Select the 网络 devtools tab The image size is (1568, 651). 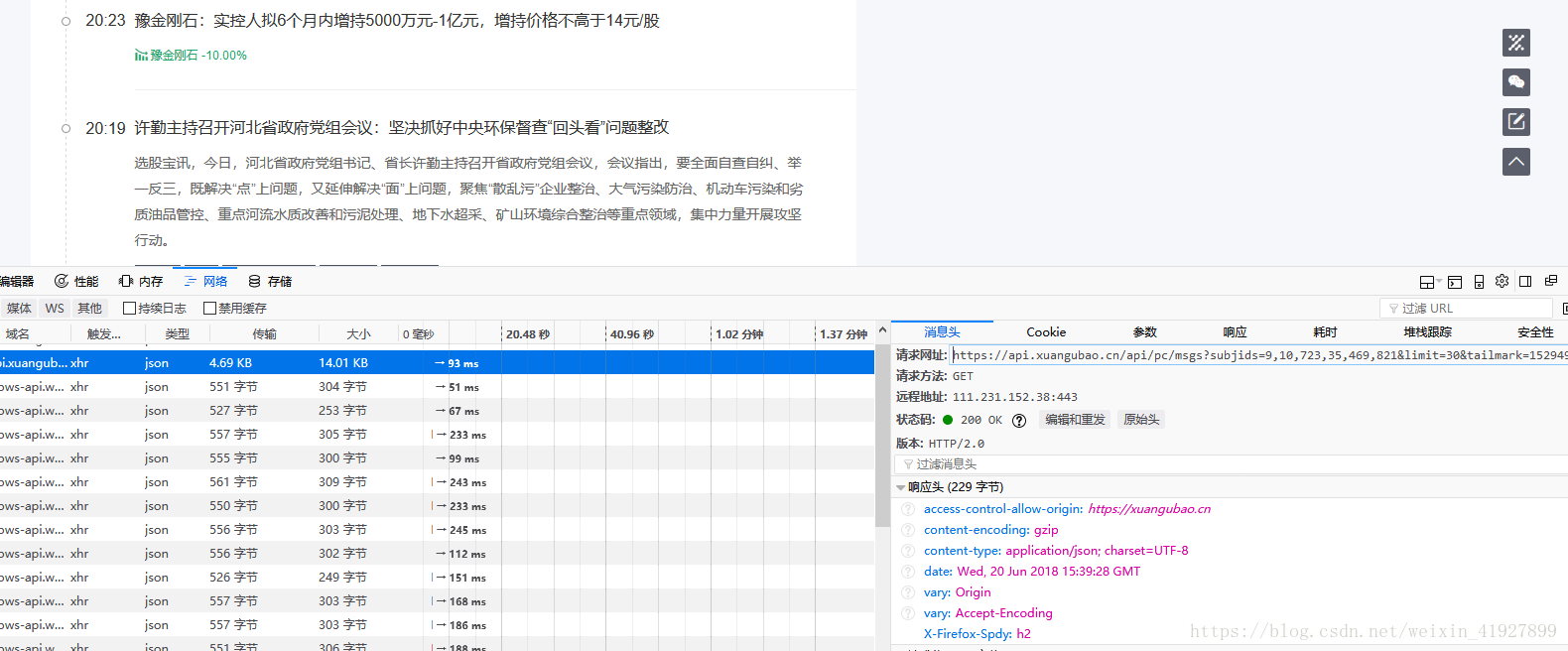[x=205, y=282]
